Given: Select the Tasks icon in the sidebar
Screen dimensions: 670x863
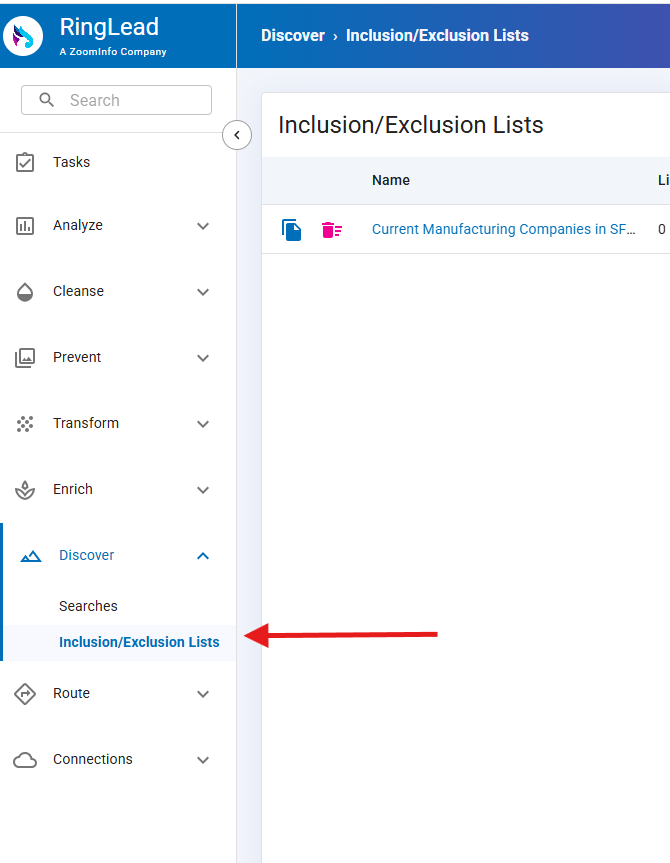Looking at the screenshot, I should pos(25,161).
